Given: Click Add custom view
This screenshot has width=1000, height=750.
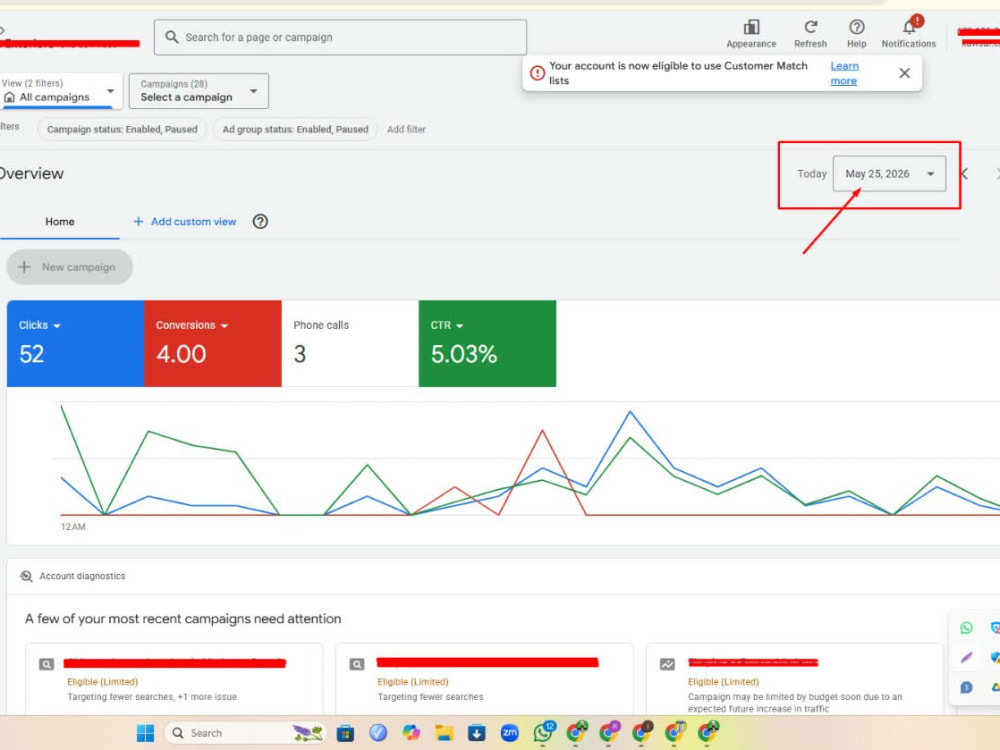Looking at the screenshot, I should point(185,221).
